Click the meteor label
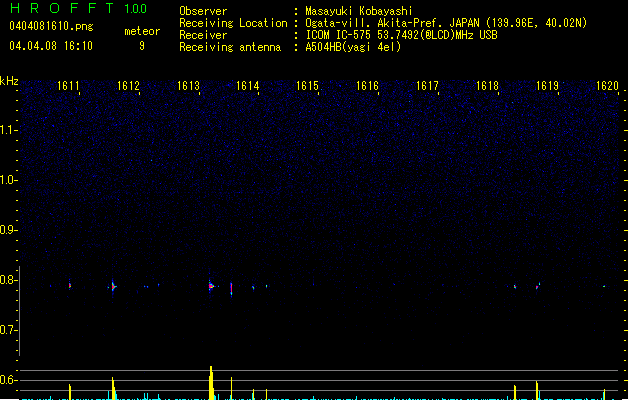This screenshot has height=400, width=629. pos(142,31)
